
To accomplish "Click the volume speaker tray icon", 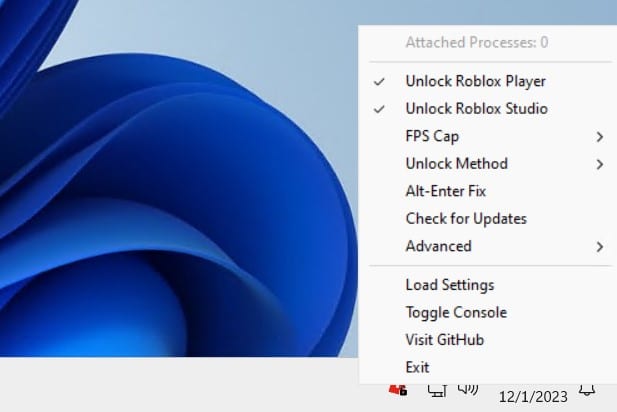I will [468, 389].
